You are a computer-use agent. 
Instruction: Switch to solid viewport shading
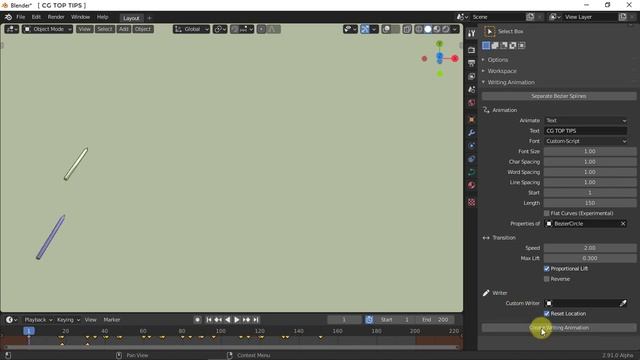click(x=428, y=29)
